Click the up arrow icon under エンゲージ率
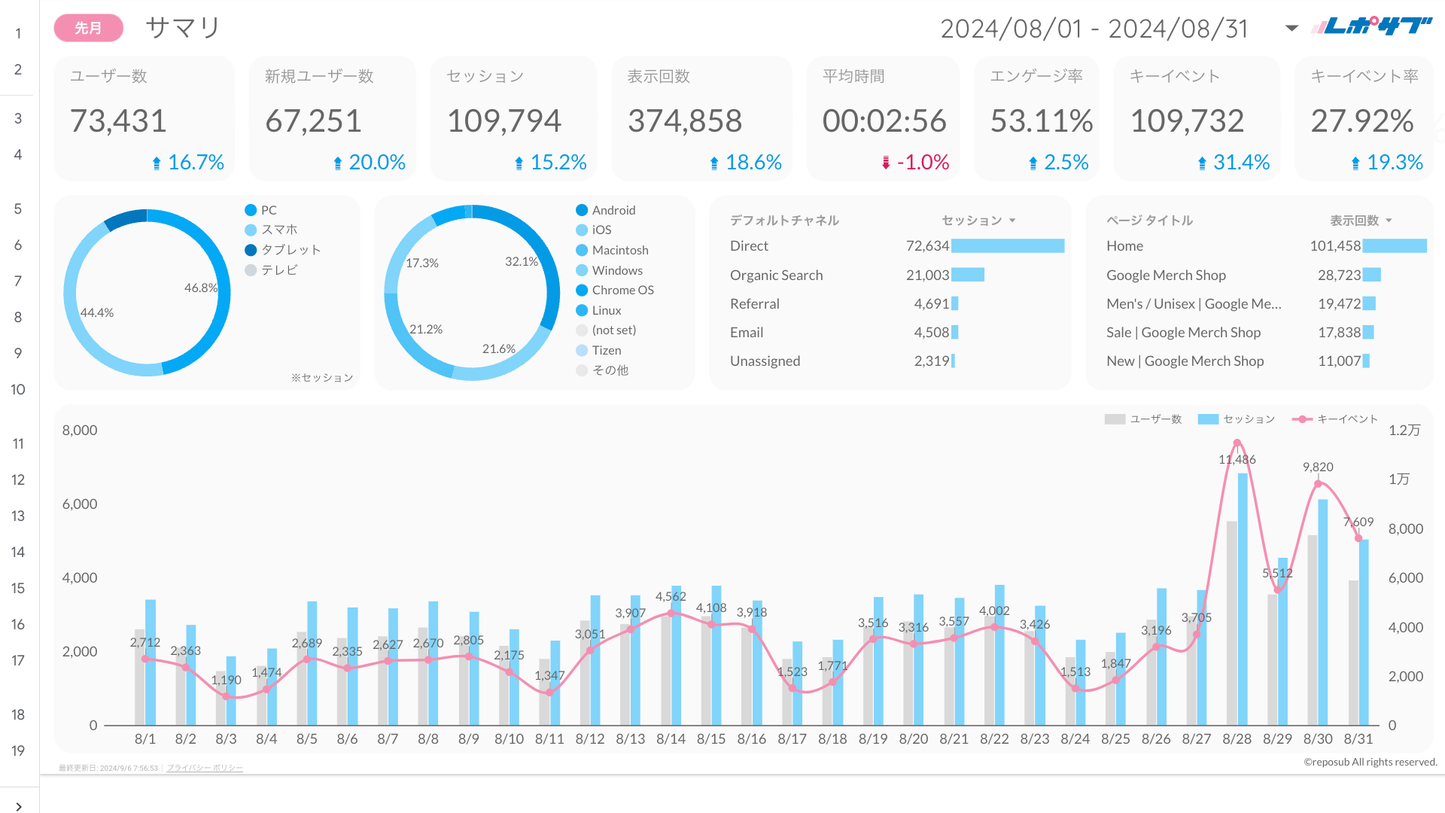The width and height of the screenshot is (1445, 813). 1033,163
